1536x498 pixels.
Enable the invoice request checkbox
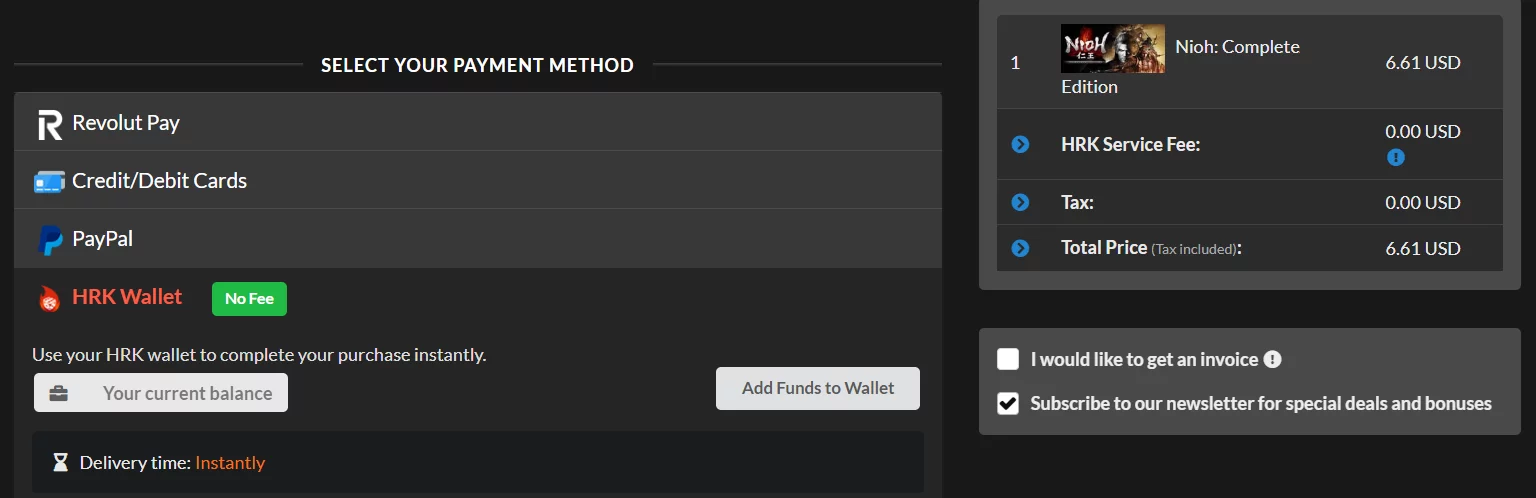tap(1008, 359)
